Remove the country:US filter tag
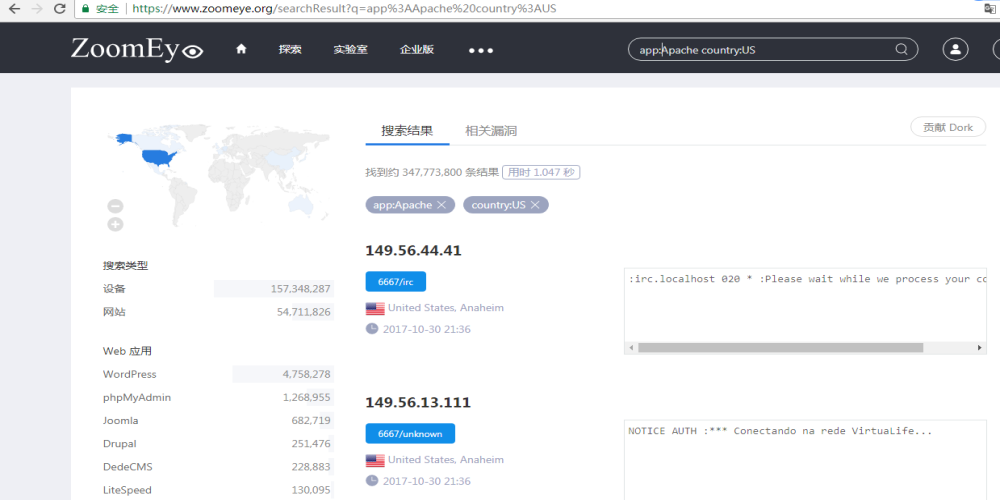This screenshot has width=1000, height=500. [535, 205]
